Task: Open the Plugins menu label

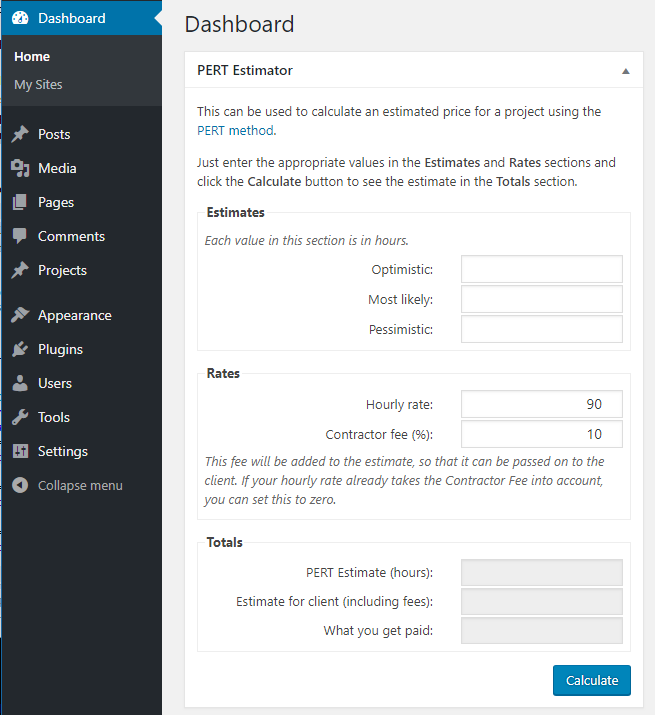Action: pyautogui.click(x=61, y=350)
